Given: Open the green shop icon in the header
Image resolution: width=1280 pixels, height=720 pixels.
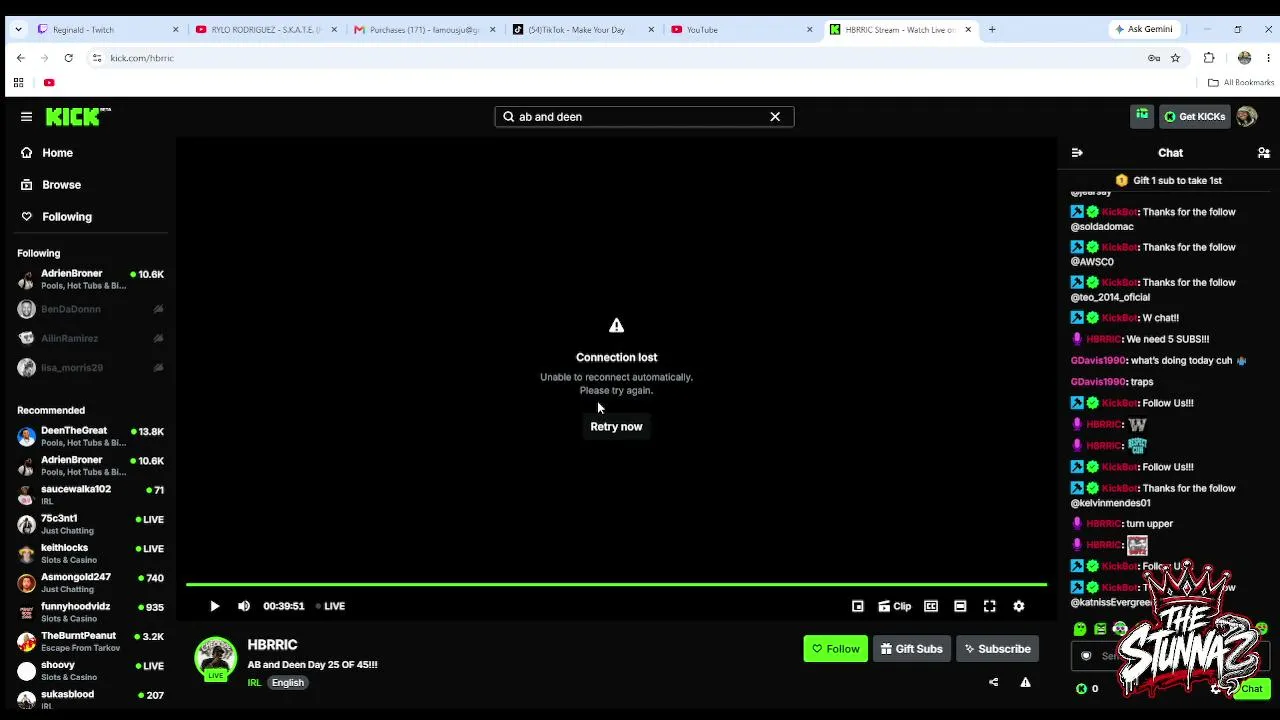Looking at the screenshot, I should click(x=1142, y=117).
